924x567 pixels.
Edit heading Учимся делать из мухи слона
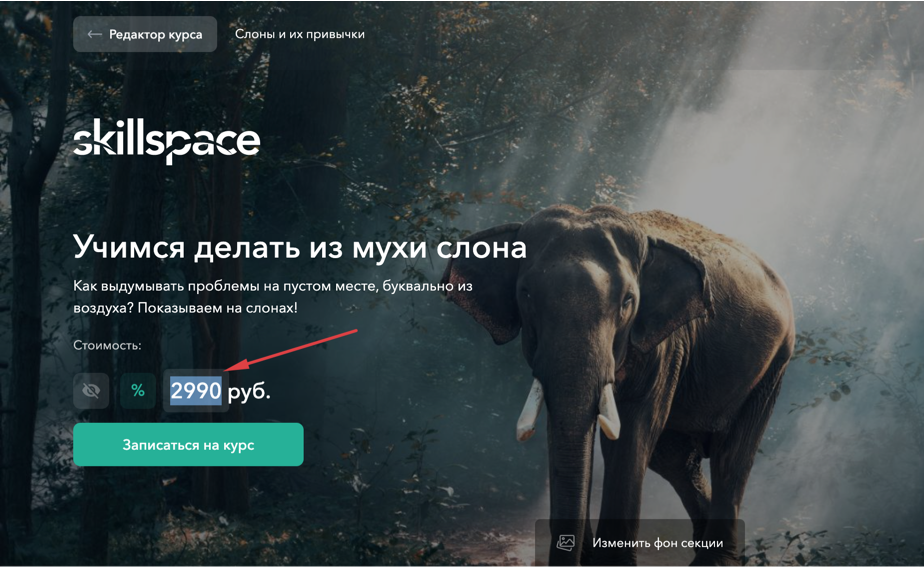(x=299, y=248)
